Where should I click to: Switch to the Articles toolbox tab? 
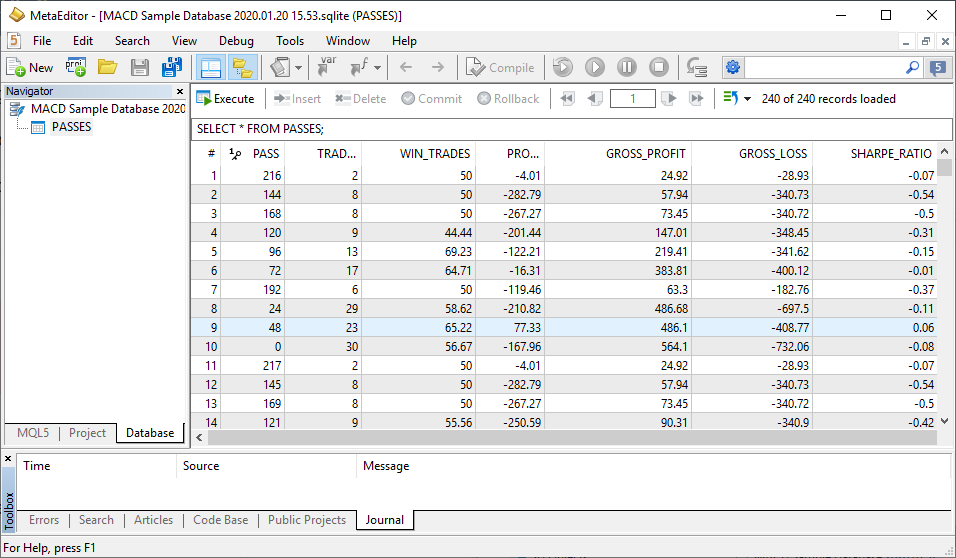click(x=154, y=520)
